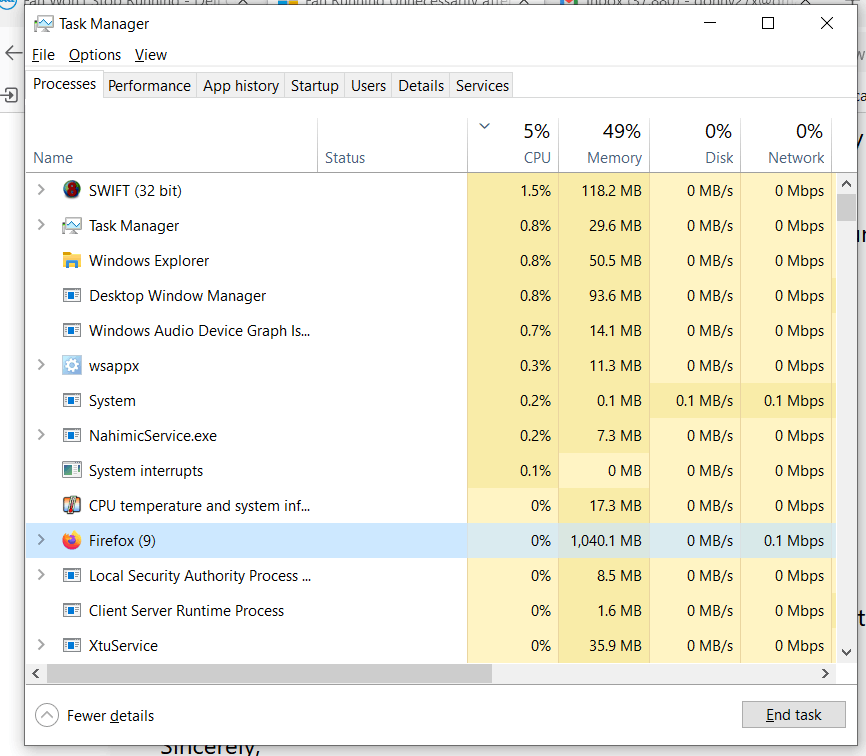
Task: Click SWIFT memory value 118.2 MB
Action: pos(611,191)
